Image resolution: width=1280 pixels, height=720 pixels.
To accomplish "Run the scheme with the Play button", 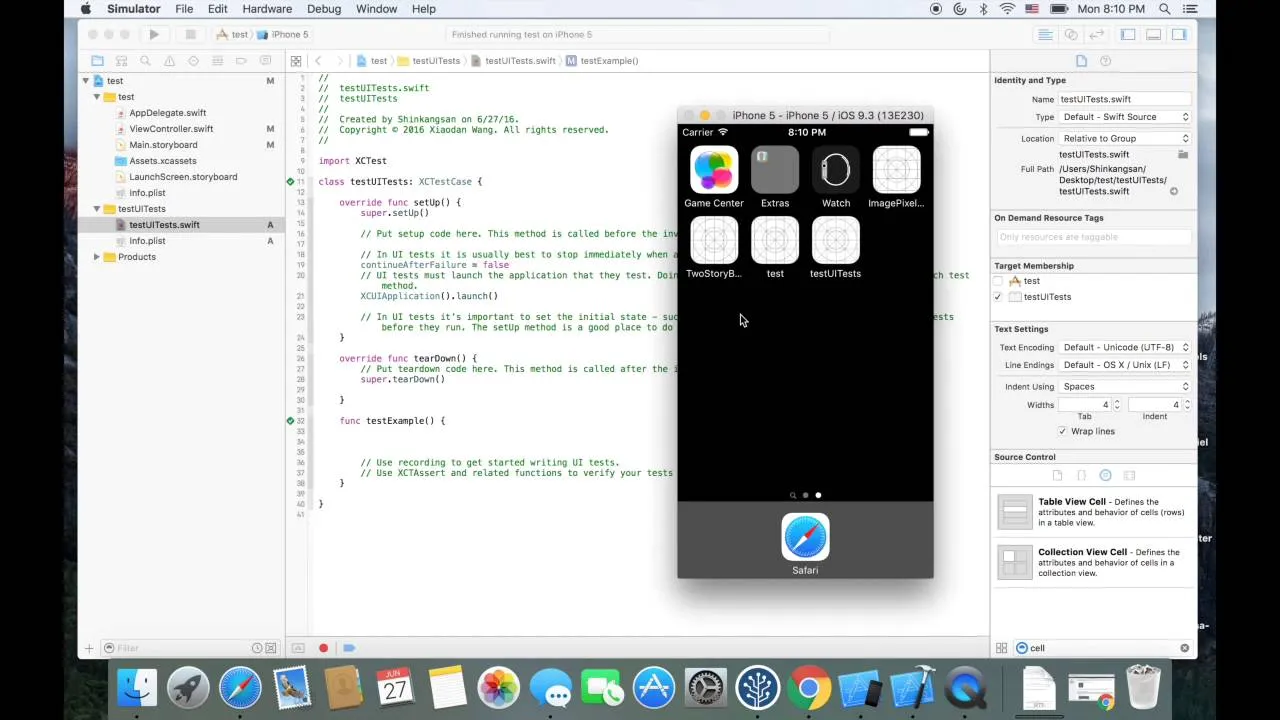I will [154, 34].
